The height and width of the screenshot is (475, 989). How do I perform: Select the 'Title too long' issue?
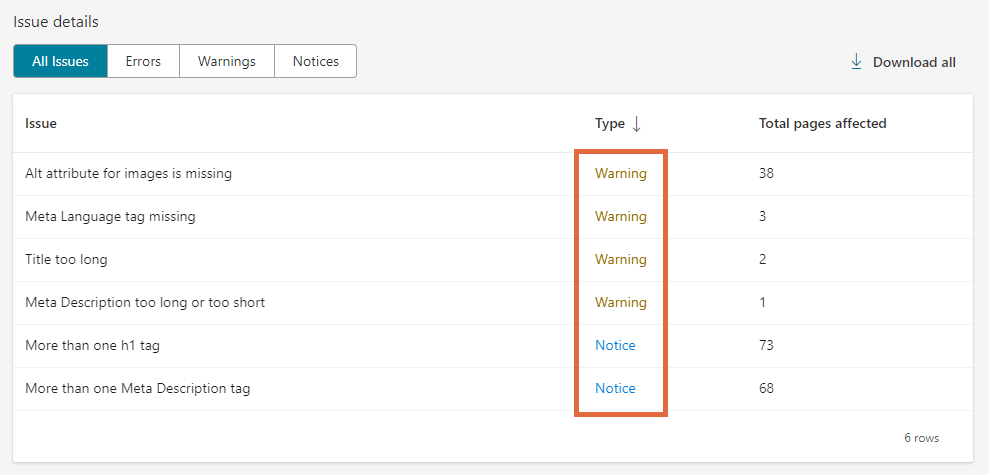(66, 259)
